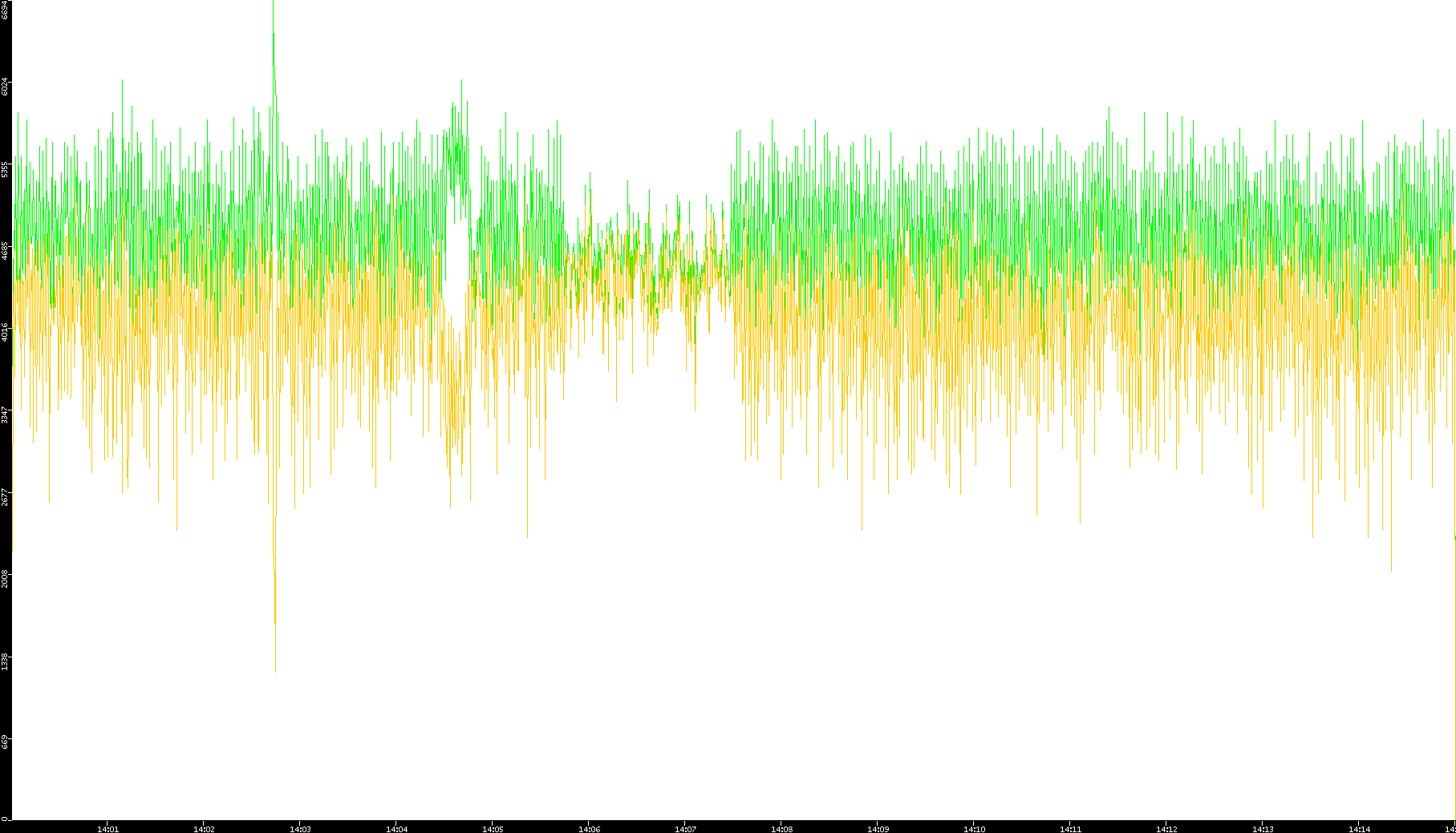Click the 14:09 time axis label
The width and height of the screenshot is (1456, 833).
[x=878, y=828]
